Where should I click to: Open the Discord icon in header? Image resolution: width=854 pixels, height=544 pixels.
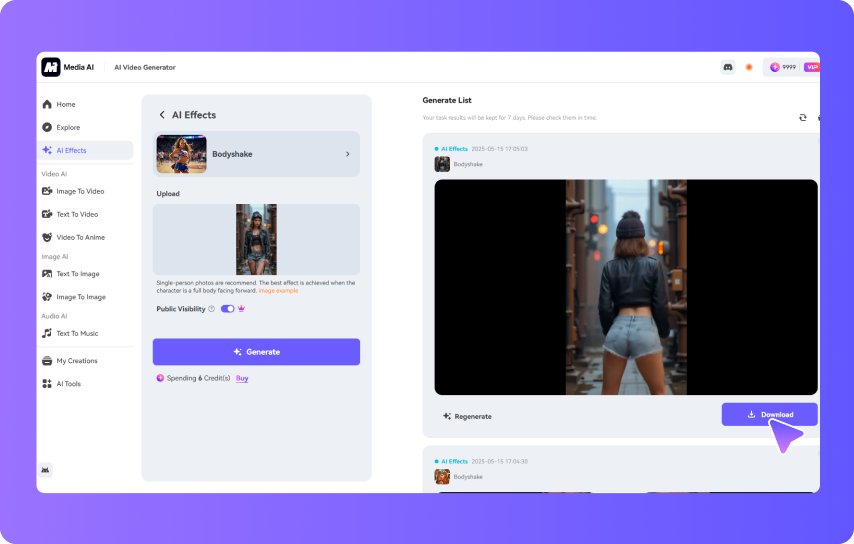(x=727, y=67)
